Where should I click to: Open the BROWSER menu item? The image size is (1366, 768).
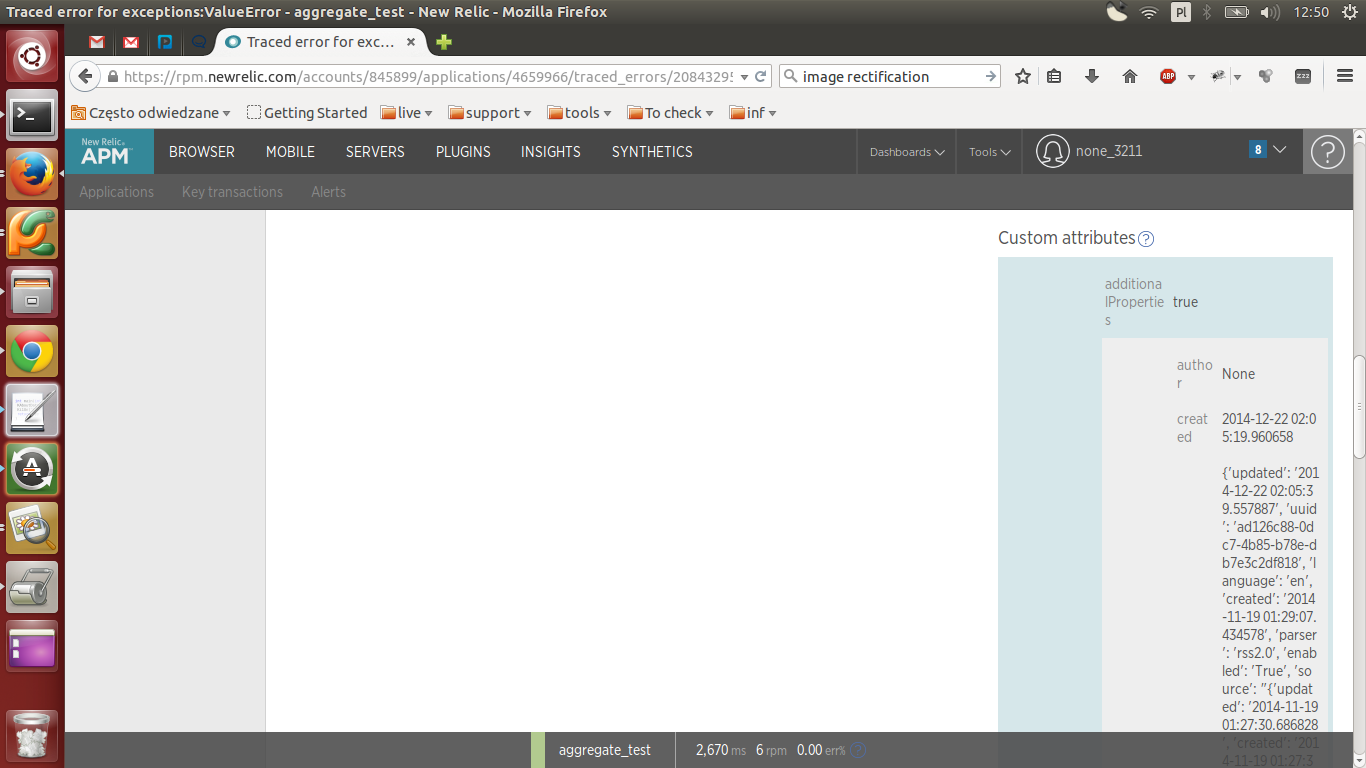(x=202, y=152)
